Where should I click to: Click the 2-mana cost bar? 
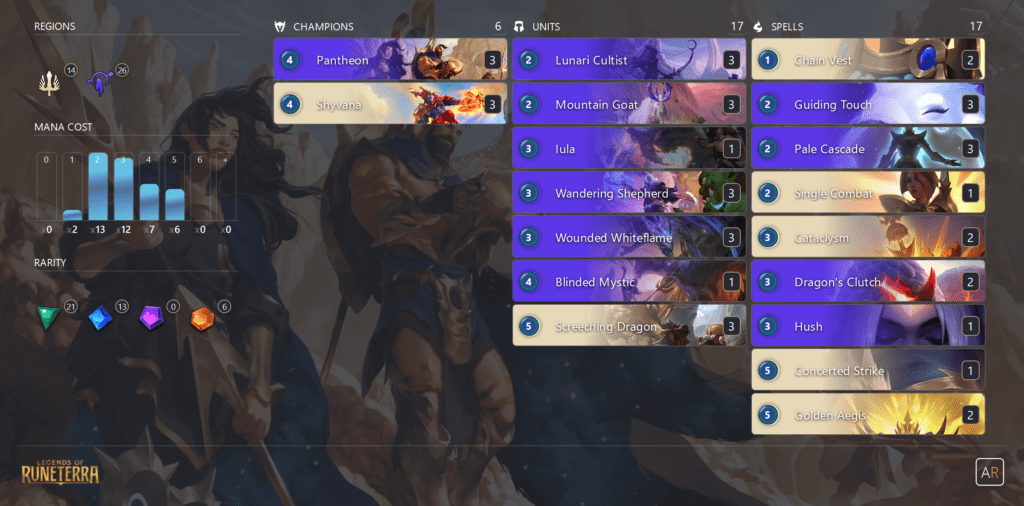click(98, 187)
